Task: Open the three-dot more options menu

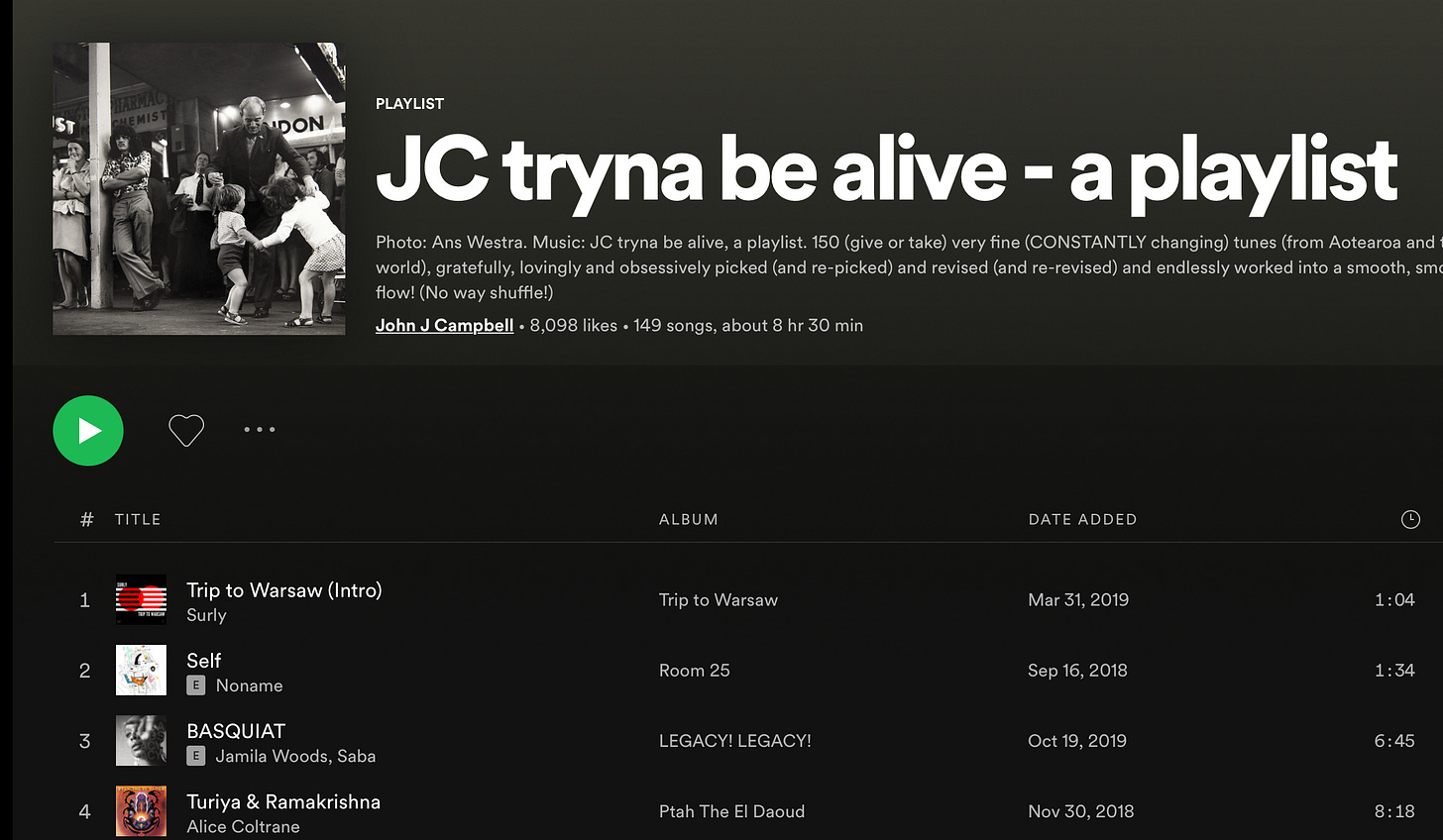Action: 260,430
